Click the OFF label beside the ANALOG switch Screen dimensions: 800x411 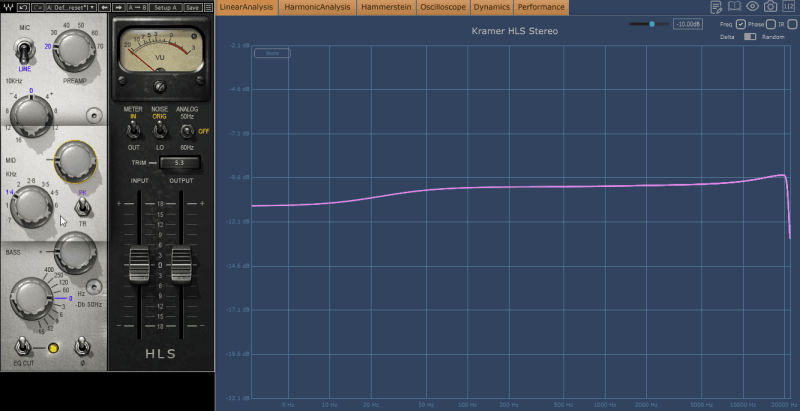tap(204, 132)
